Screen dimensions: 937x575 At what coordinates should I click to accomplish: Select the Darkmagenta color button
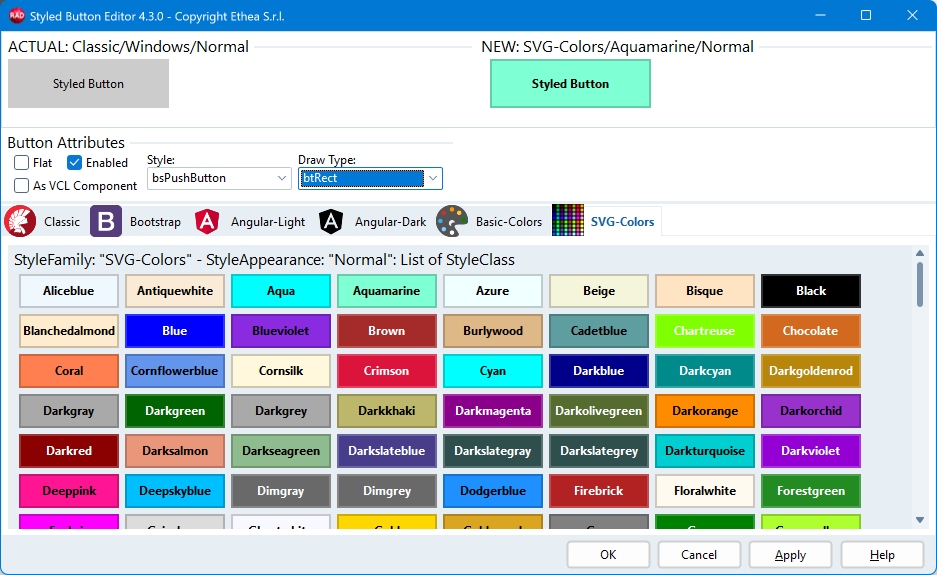pyautogui.click(x=493, y=411)
